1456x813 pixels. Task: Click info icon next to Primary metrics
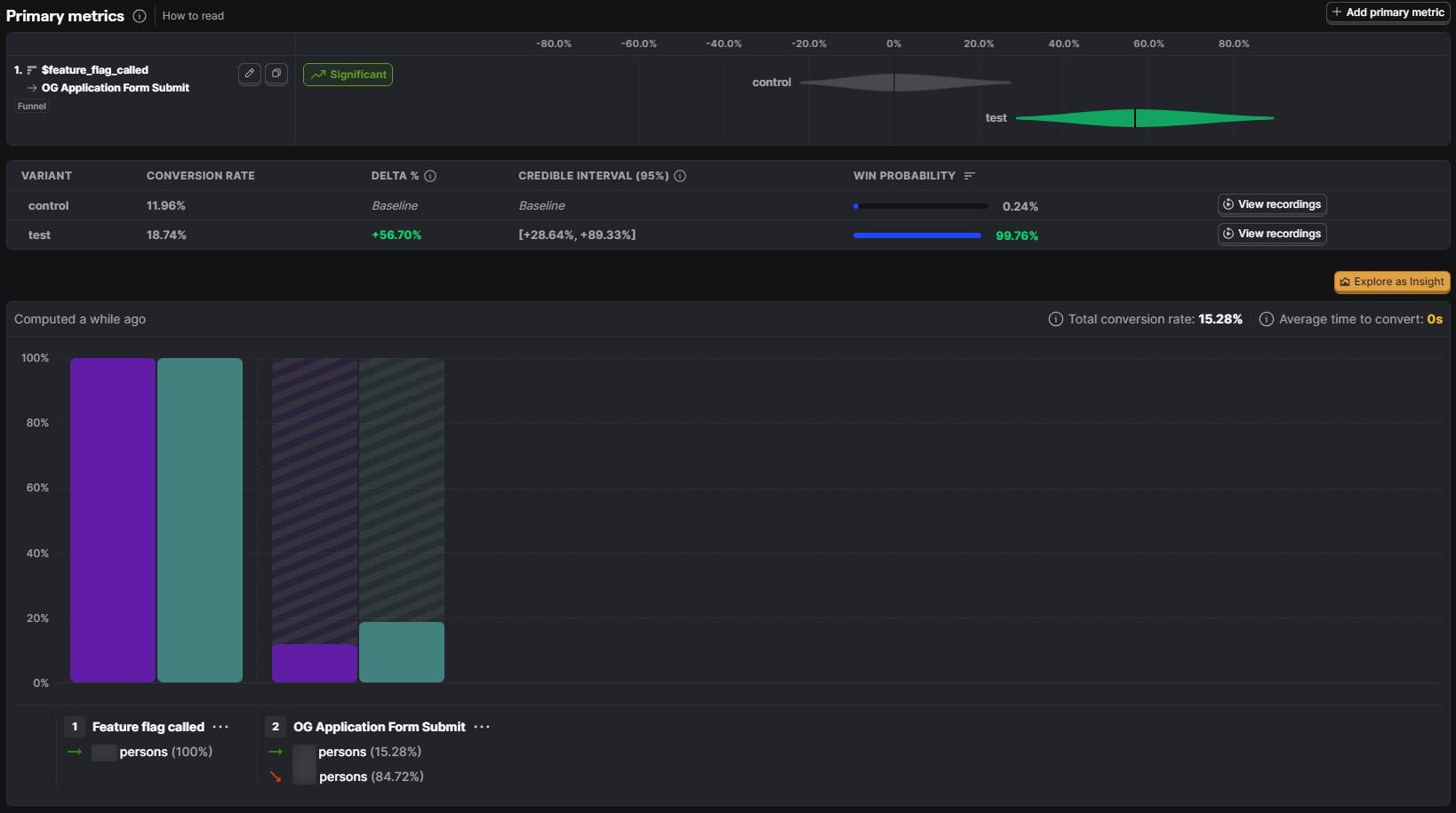pyautogui.click(x=140, y=16)
